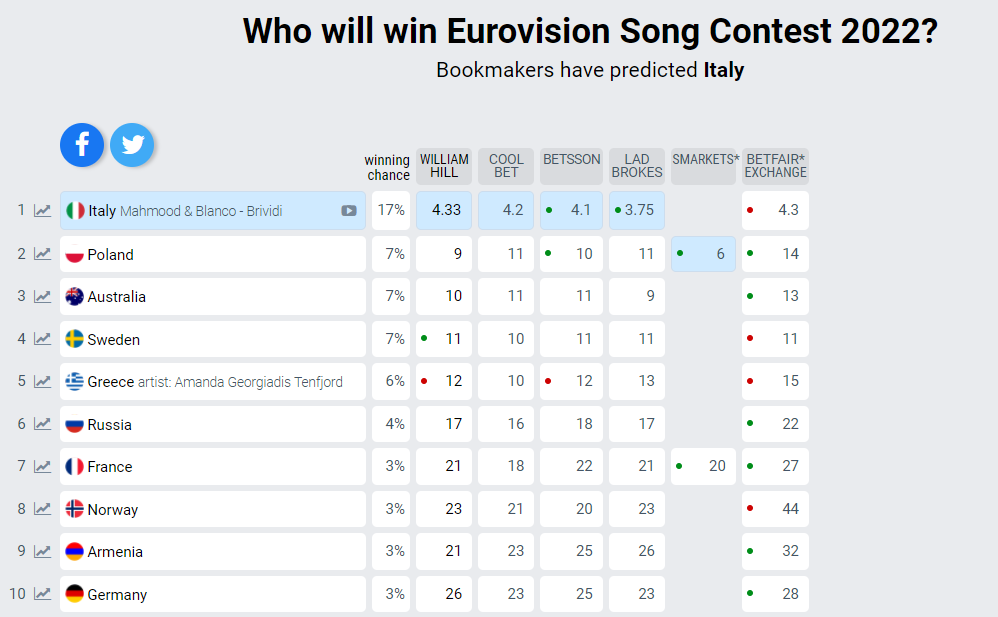
Task: Click the Sweden flag icon
Action: (x=72, y=339)
